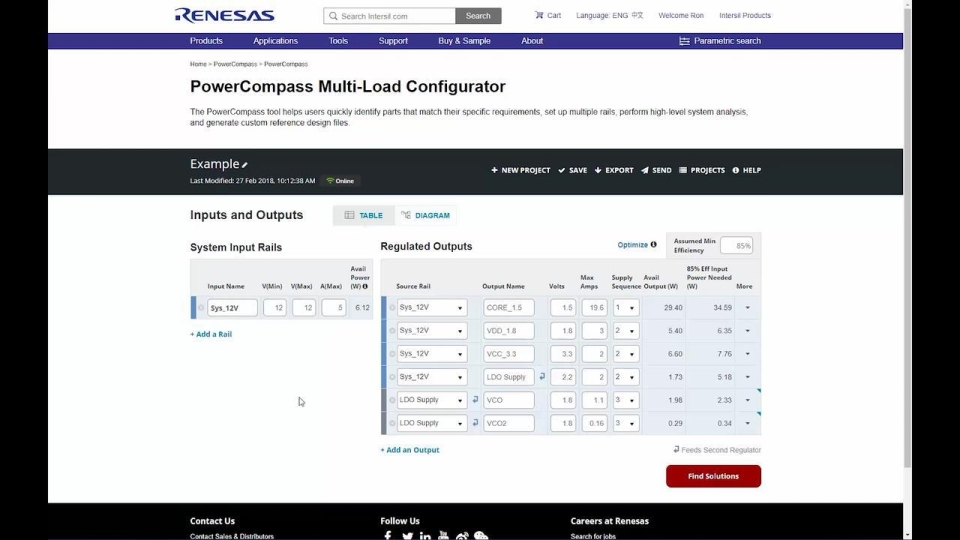This screenshot has height=540, width=960.
Task: Select the VCC_3.3 row radio button
Action: pos(392,354)
